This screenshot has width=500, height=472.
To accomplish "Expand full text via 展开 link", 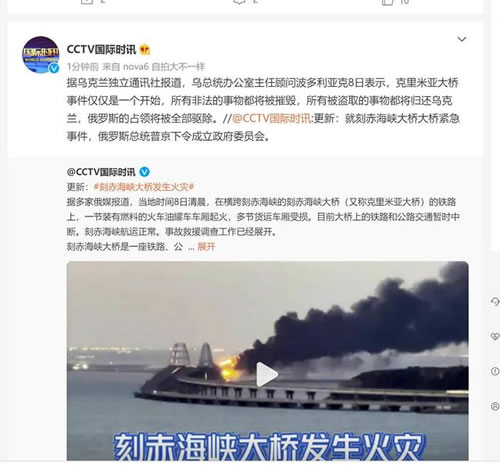I will pos(206,247).
